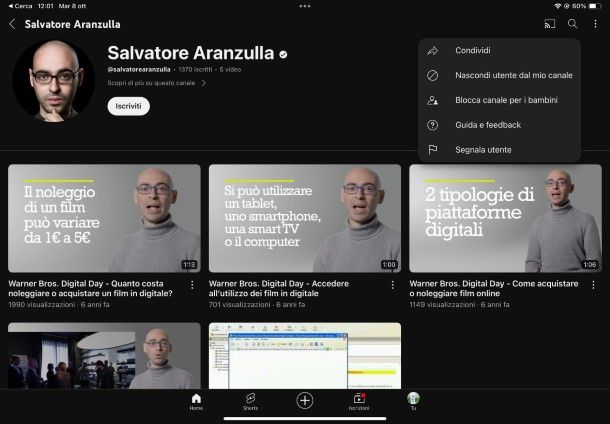Click the flag report icon
Image resolution: width=610 pixels, height=424 pixels.
433,150
